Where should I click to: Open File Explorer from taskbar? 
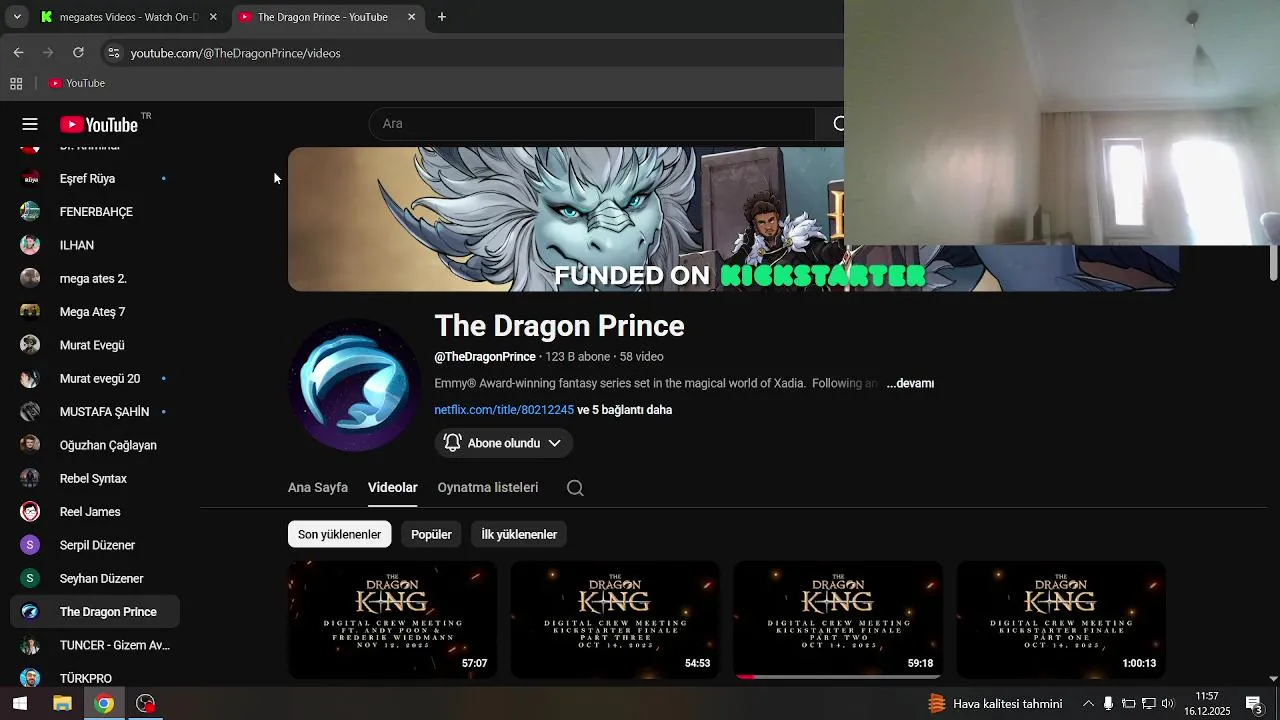(x=62, y=704)
